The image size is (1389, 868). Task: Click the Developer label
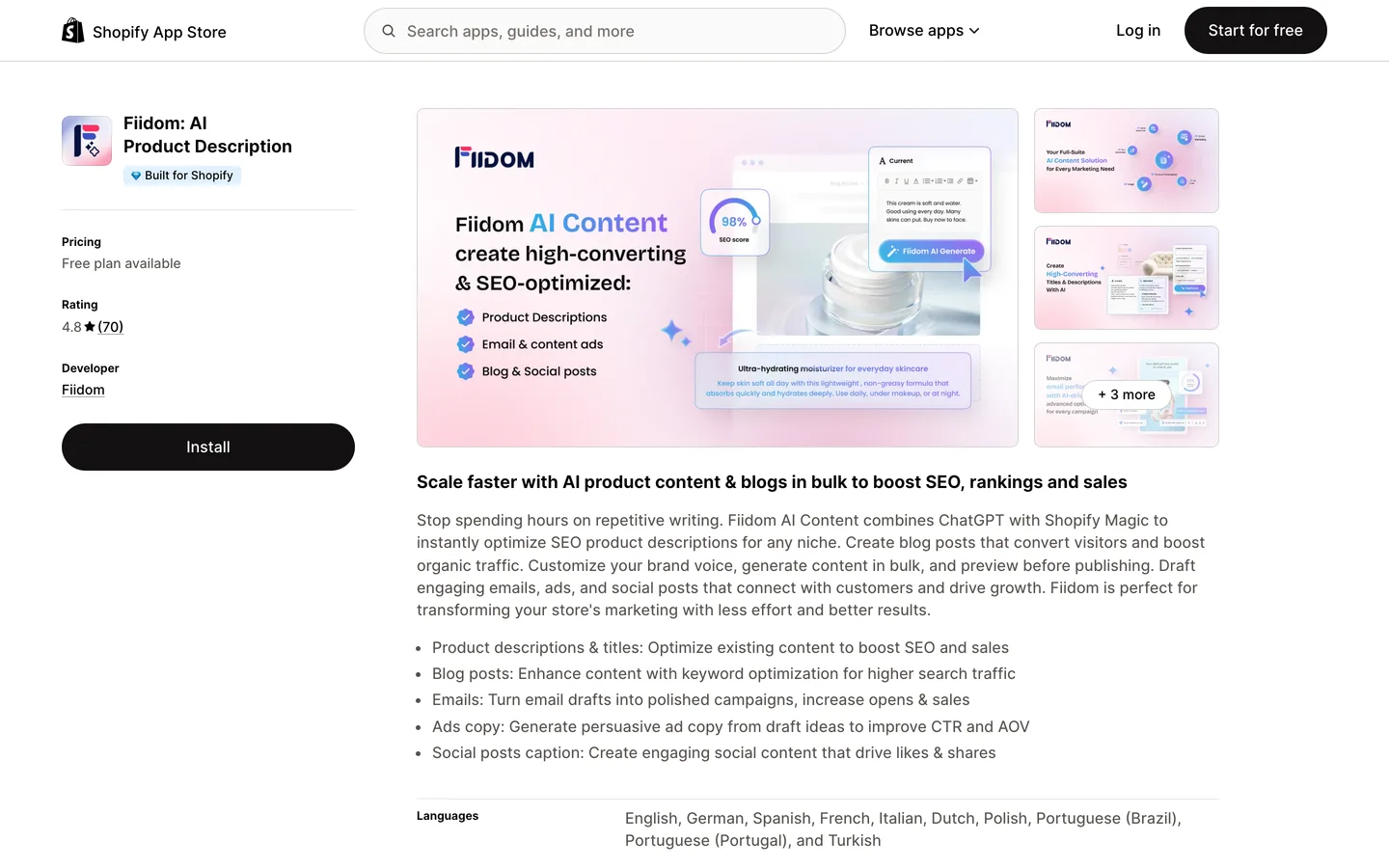coord(91,368)
